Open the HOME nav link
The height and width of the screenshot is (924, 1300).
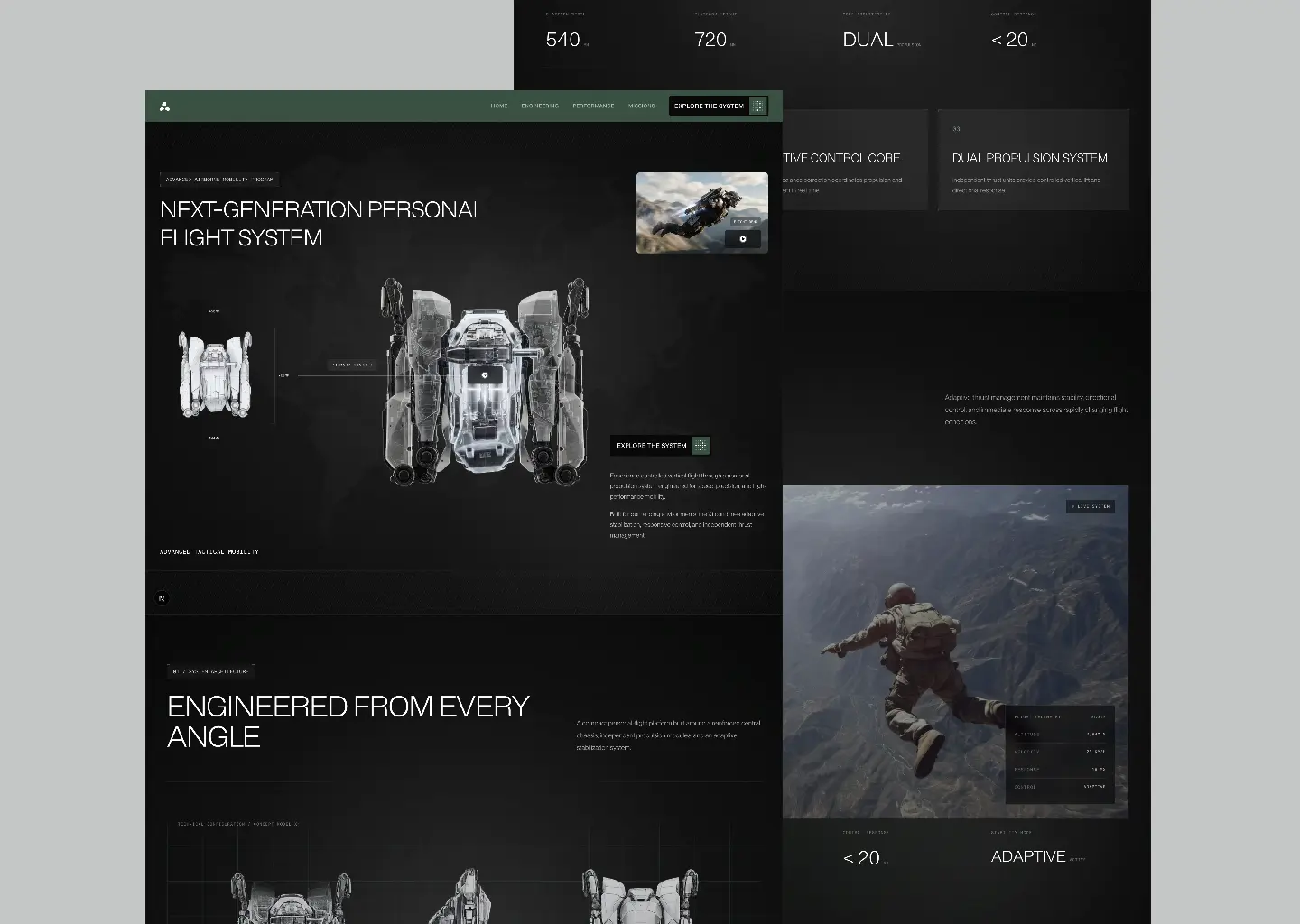(x=499, y=106)
